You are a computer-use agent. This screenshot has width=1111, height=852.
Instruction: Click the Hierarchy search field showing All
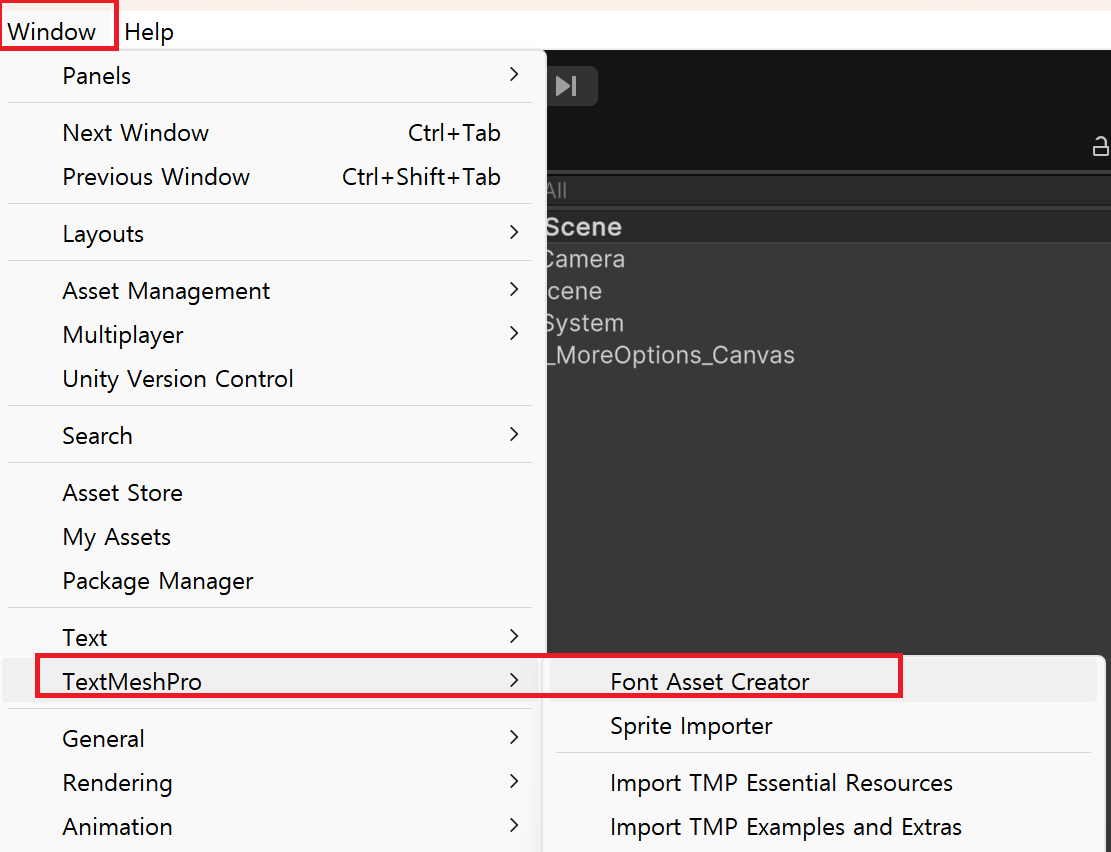[828, 190]
